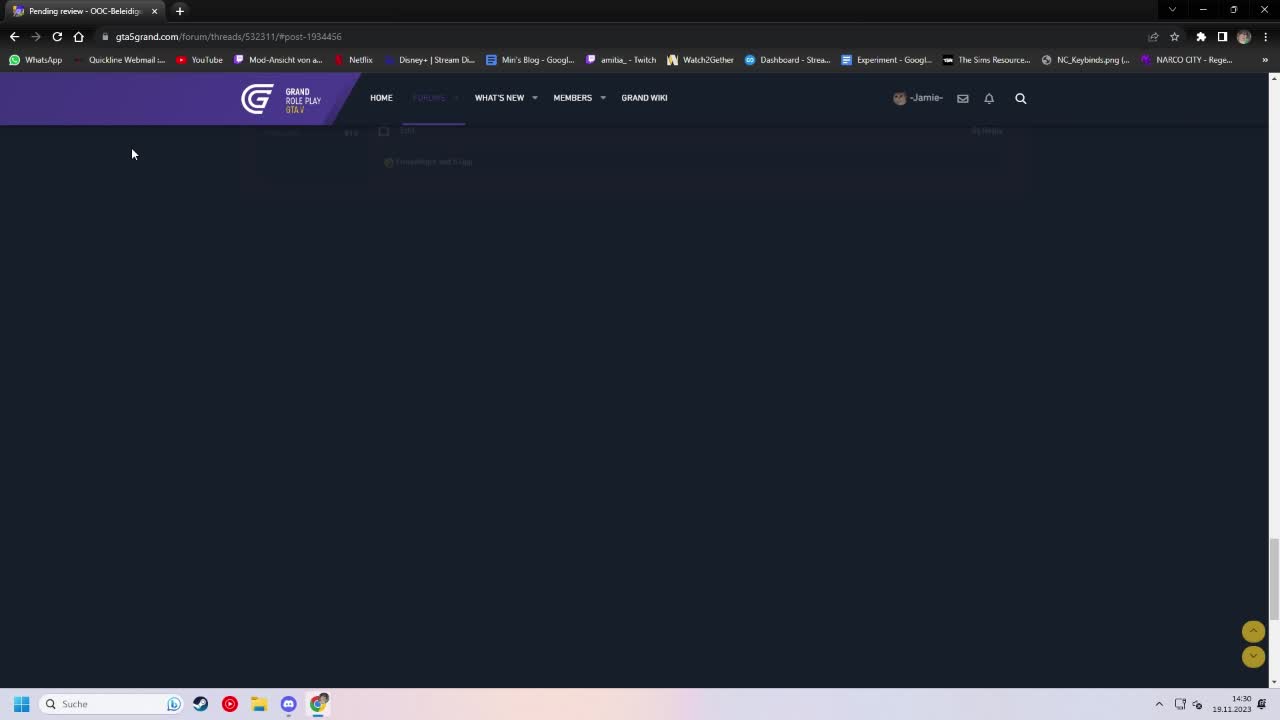This screenshot has height=720, width=1280.
Task: Open the Dashboard Streamlabs bookmark
Action: tap(788, 60)
